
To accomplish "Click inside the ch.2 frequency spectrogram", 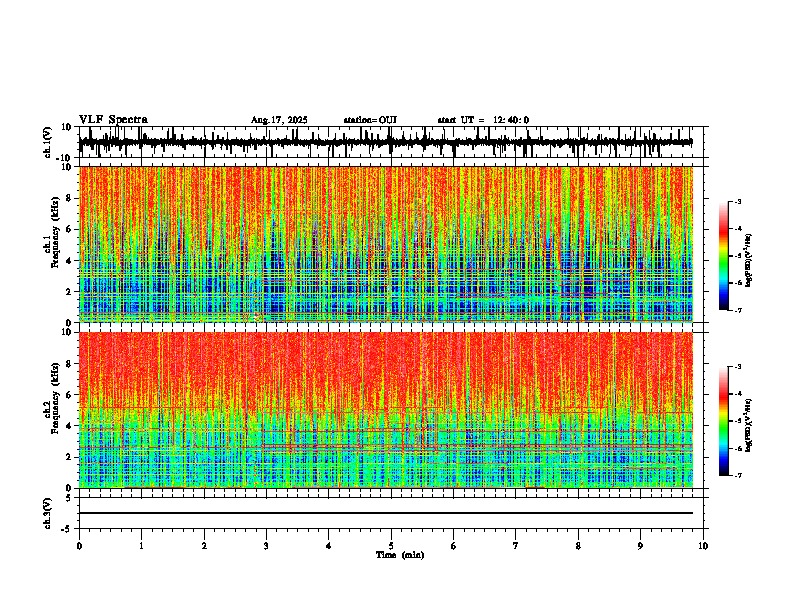I will tap(386, 410).
